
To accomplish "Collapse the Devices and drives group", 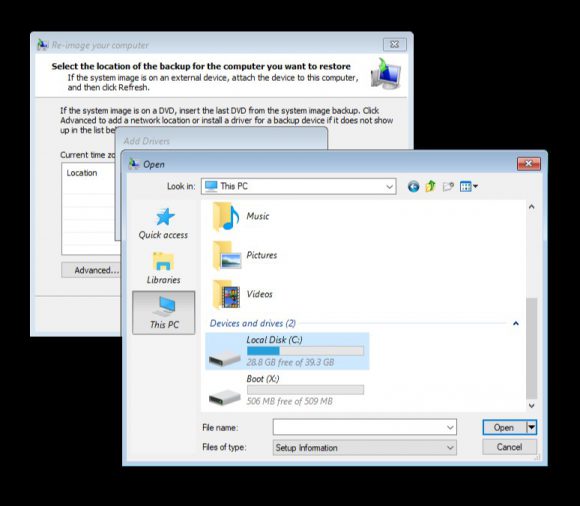I will (x=516, y=324).
